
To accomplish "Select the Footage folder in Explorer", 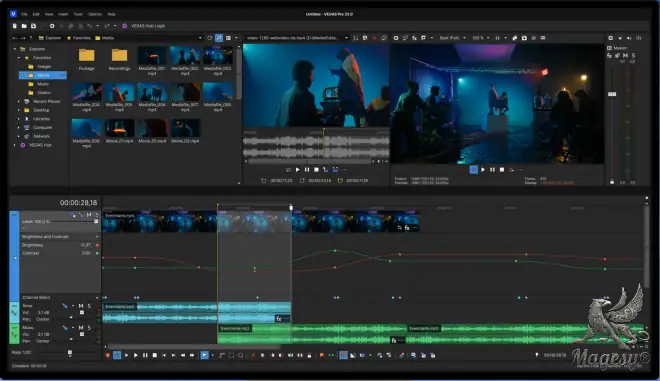I will pos(87,59).
